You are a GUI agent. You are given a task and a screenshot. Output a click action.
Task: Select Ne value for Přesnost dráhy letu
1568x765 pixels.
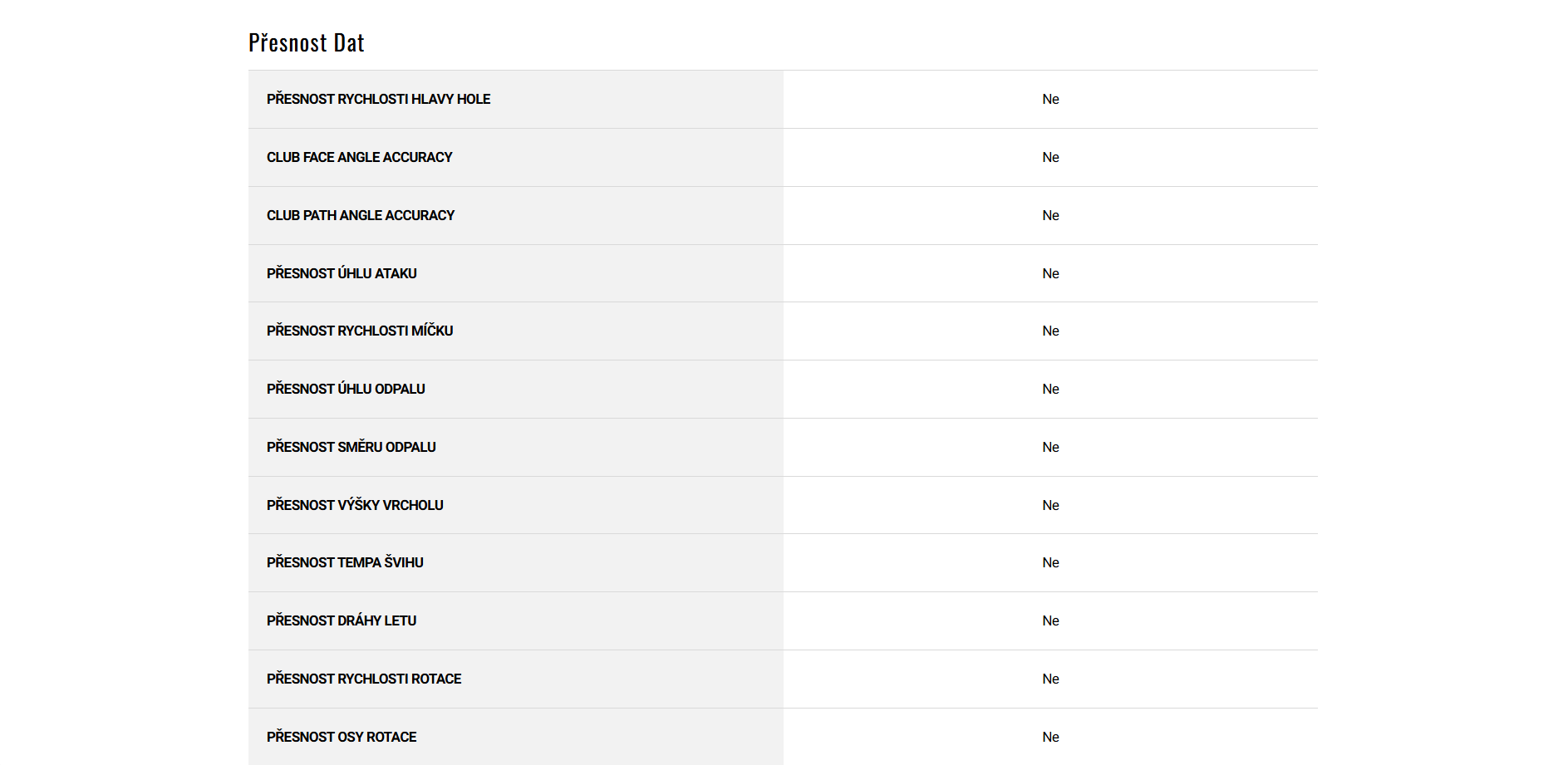coord(1050,620)
